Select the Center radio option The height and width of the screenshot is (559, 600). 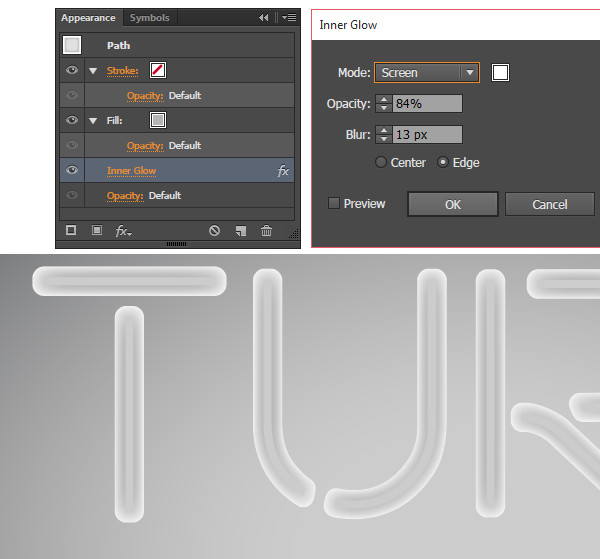(x=381, y=162)
